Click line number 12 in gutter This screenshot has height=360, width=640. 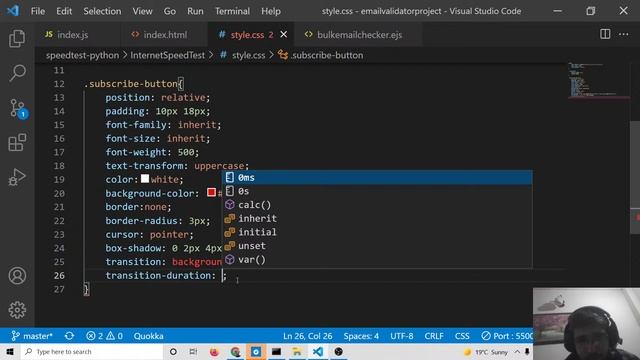coord(59,84)
